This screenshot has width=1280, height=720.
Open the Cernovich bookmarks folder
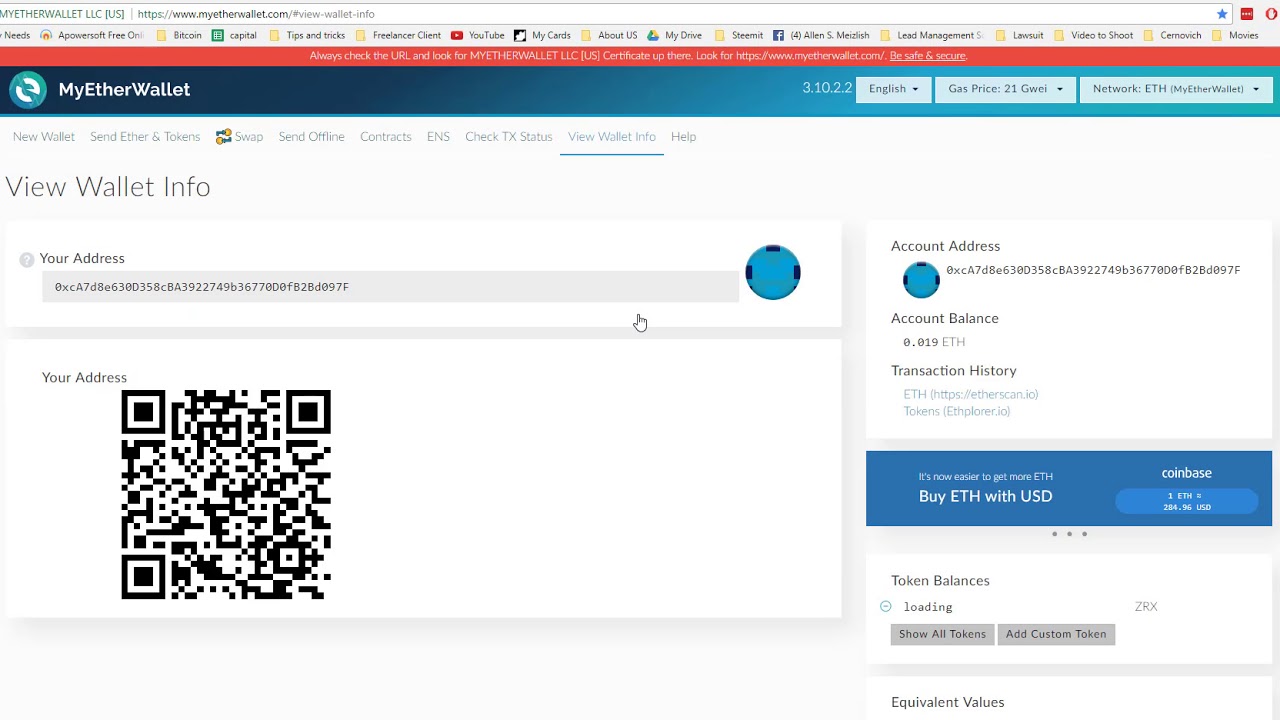pos(1172,35)
